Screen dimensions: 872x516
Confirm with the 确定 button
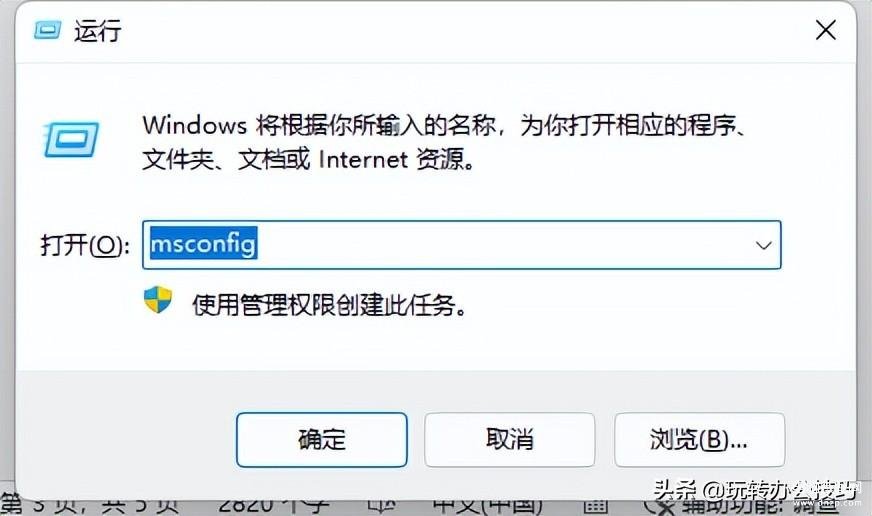321,440
